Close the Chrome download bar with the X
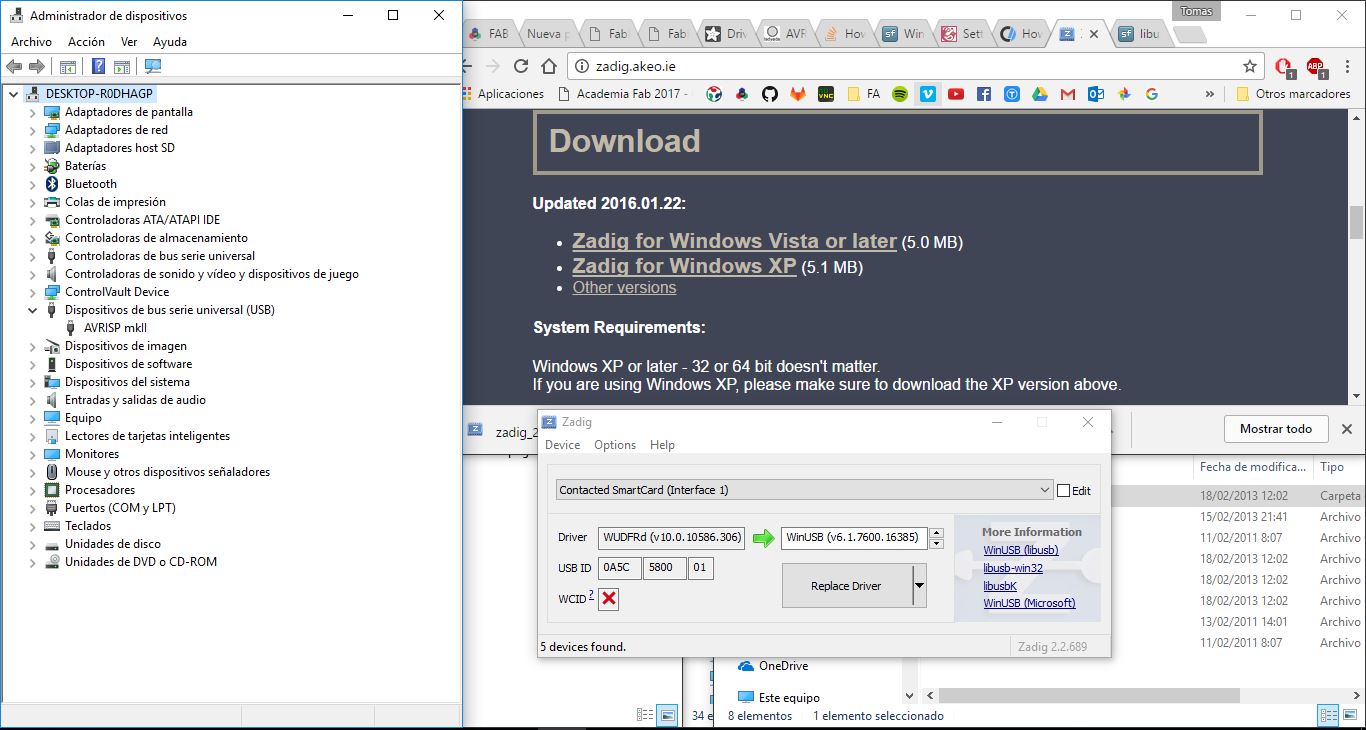This screenshot has width=1366, height=730. [x=1346, y=429]
